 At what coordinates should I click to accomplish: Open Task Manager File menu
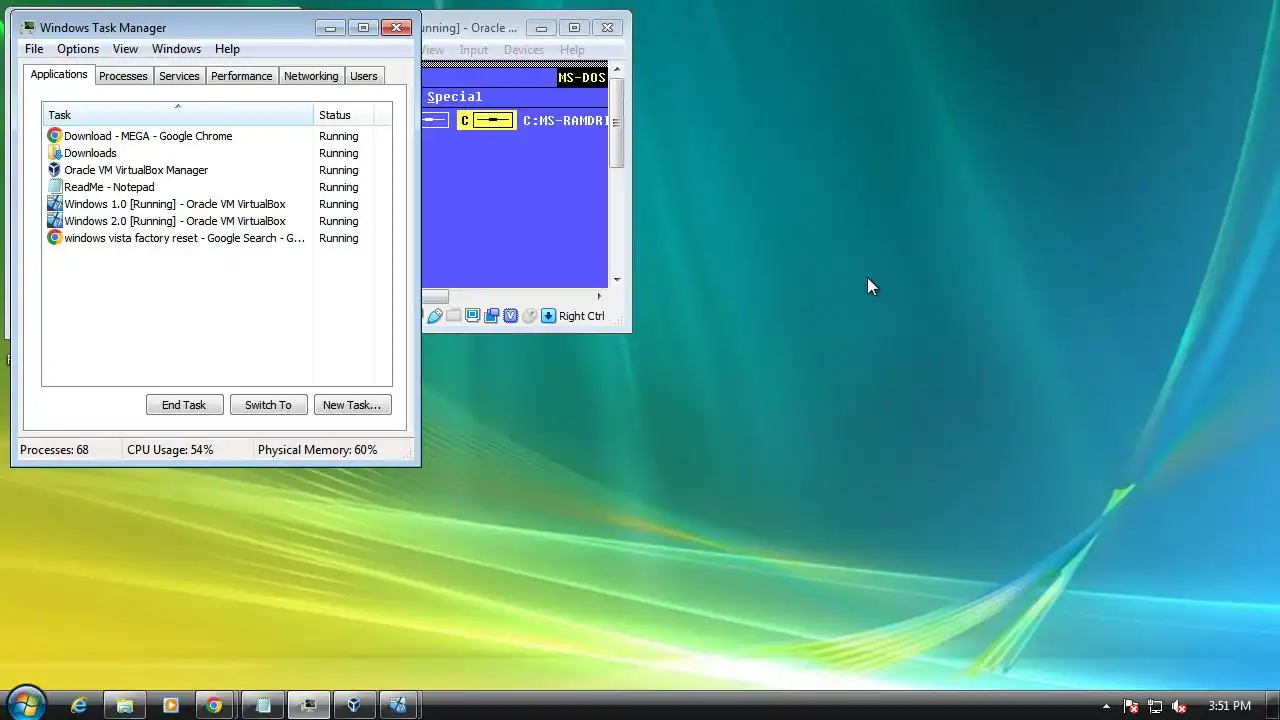[34, 49]
